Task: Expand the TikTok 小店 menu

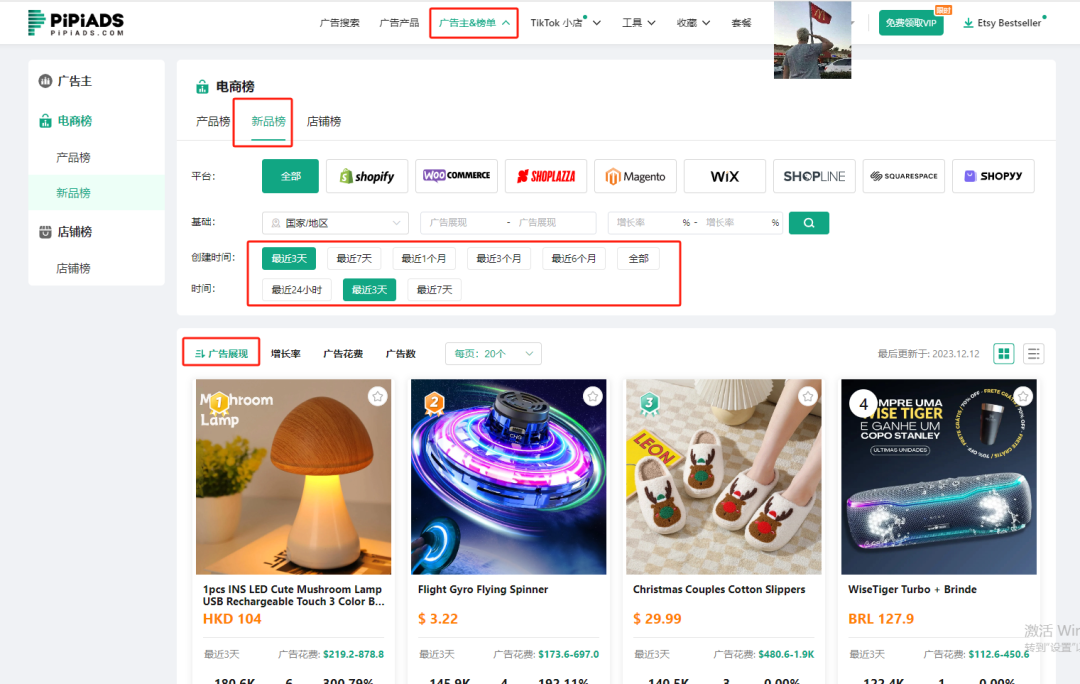Action: click(x=565, y=23)
